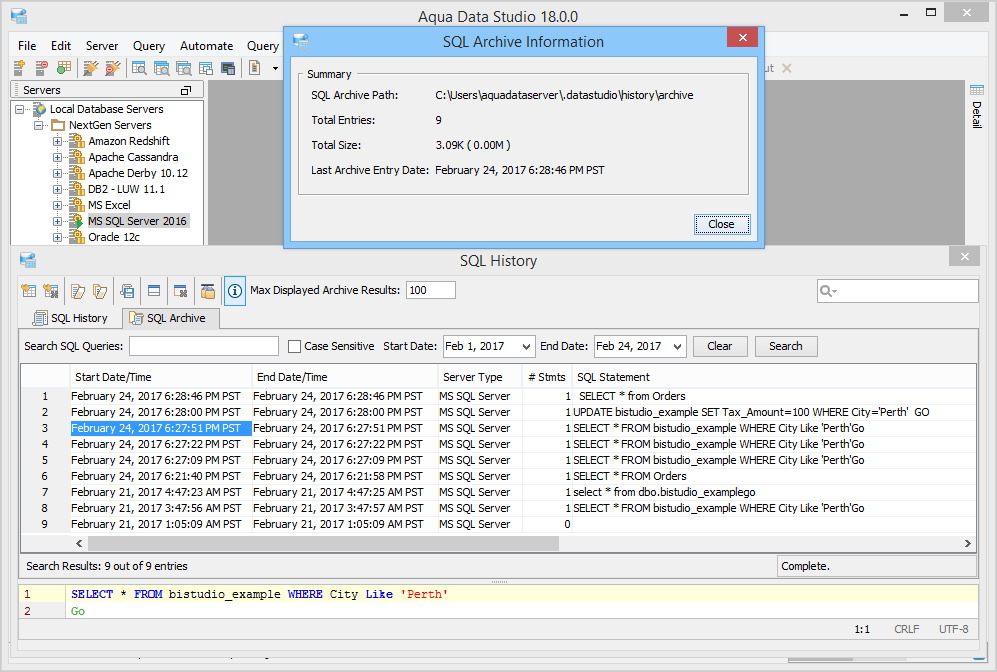Switch to the SQL History tab

[70, 318]
